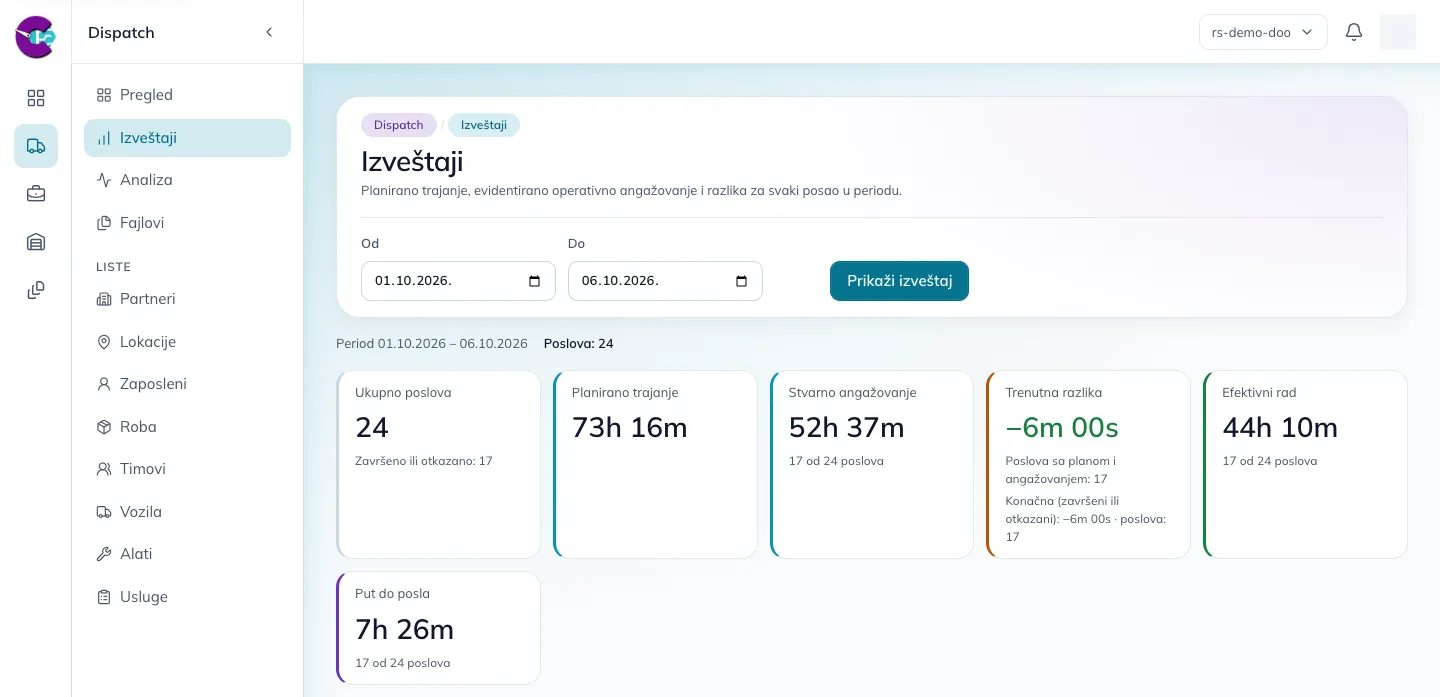This screenshot has width=1440, height=697.
Task: Open notifications bell
Action: pos(1354,32)
